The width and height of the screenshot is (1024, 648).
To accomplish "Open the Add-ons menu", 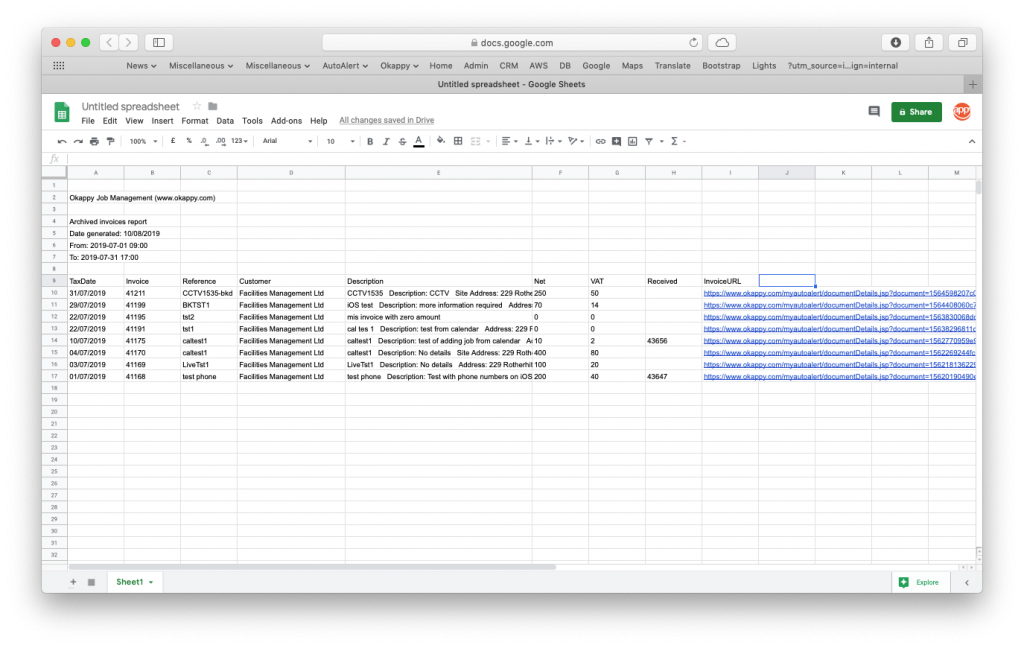I will (287, 121).
